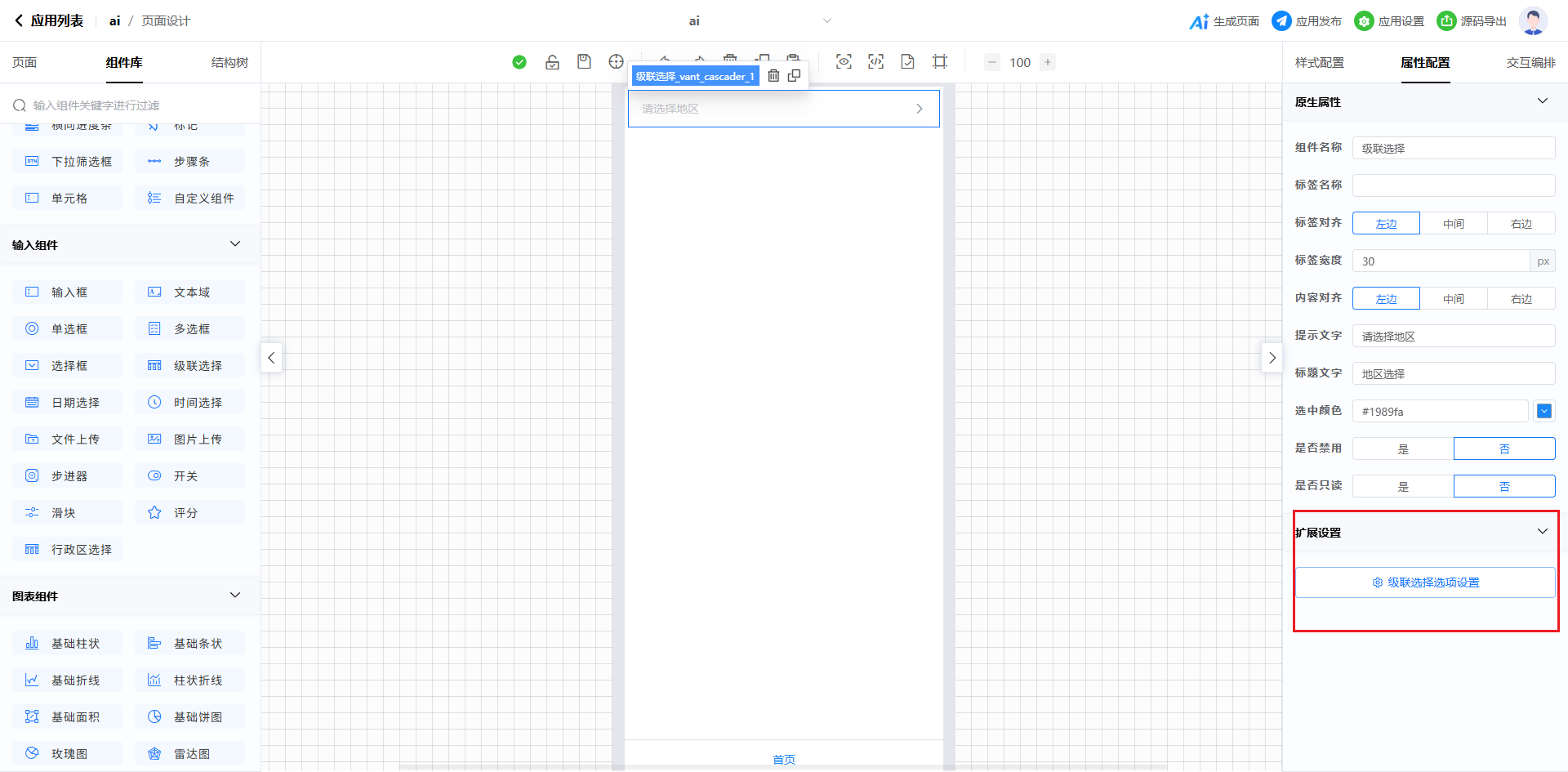Viewport: 1568px width, 772px height.
Task: Delete the cascader component with the trash icon
Action: [773, 76]
